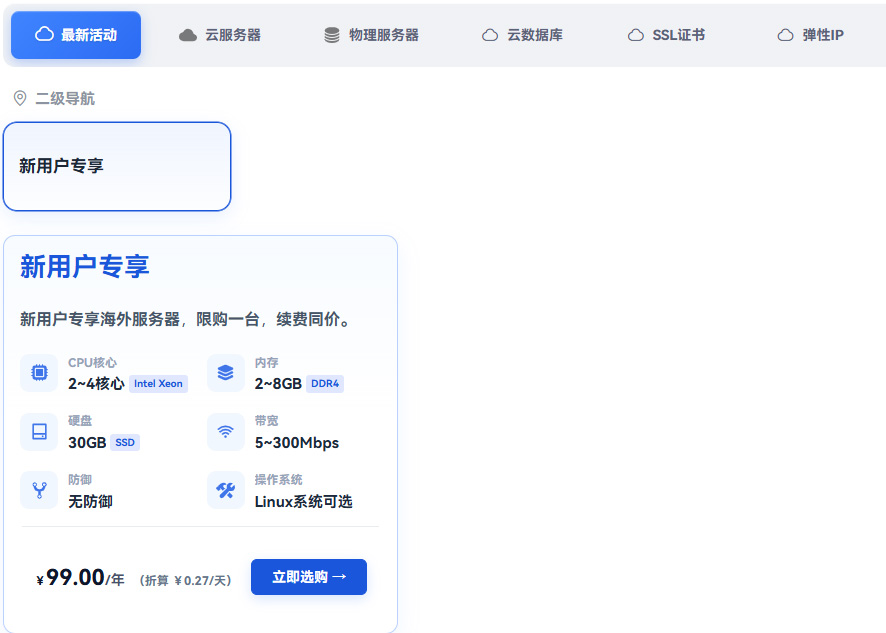Click the database stack icon beside 物理服务器
Viewport: 886px width, 633px height.
(332, 35)
